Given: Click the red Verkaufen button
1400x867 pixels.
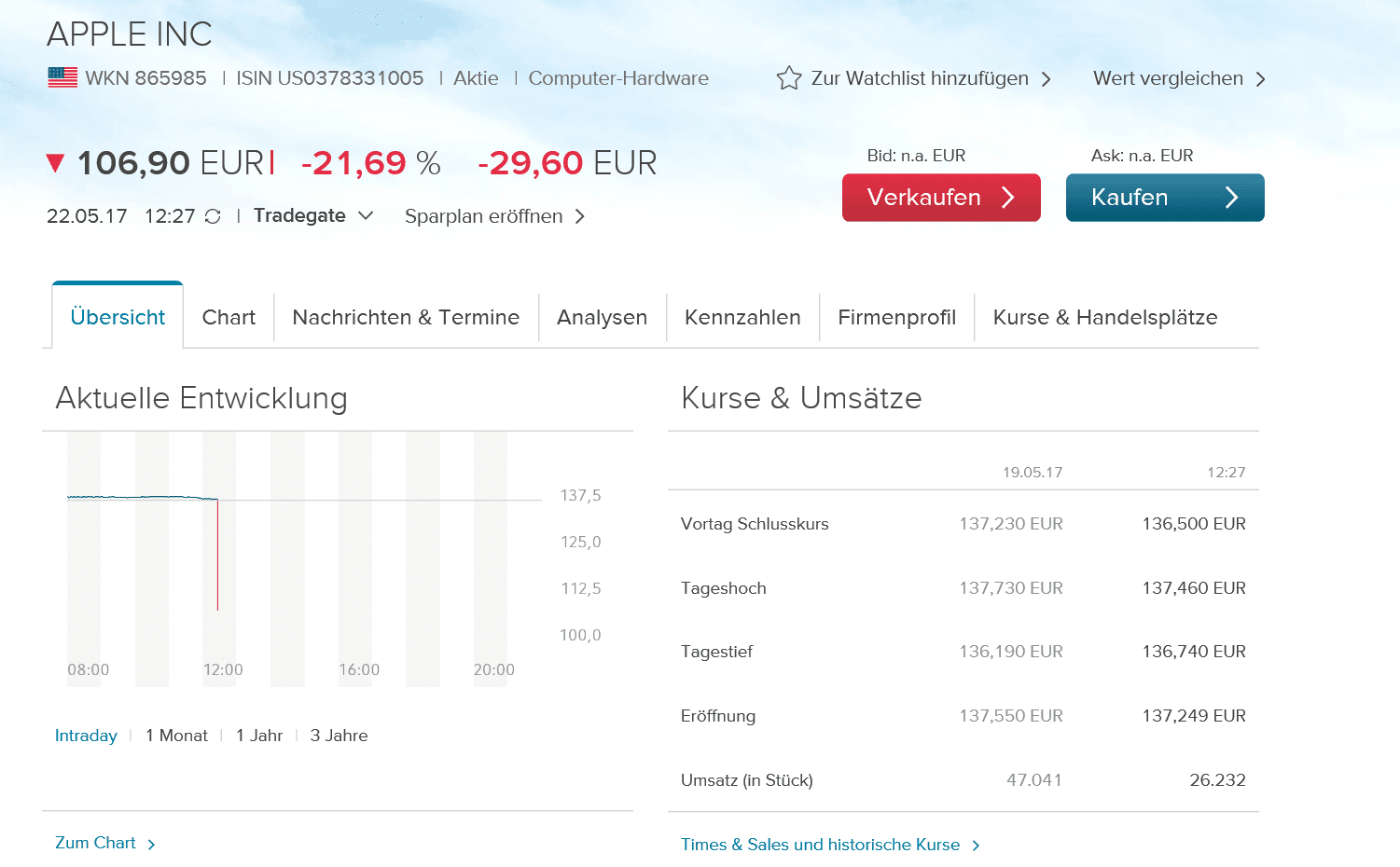Looking at the screenshot, I should click(941, 198).
